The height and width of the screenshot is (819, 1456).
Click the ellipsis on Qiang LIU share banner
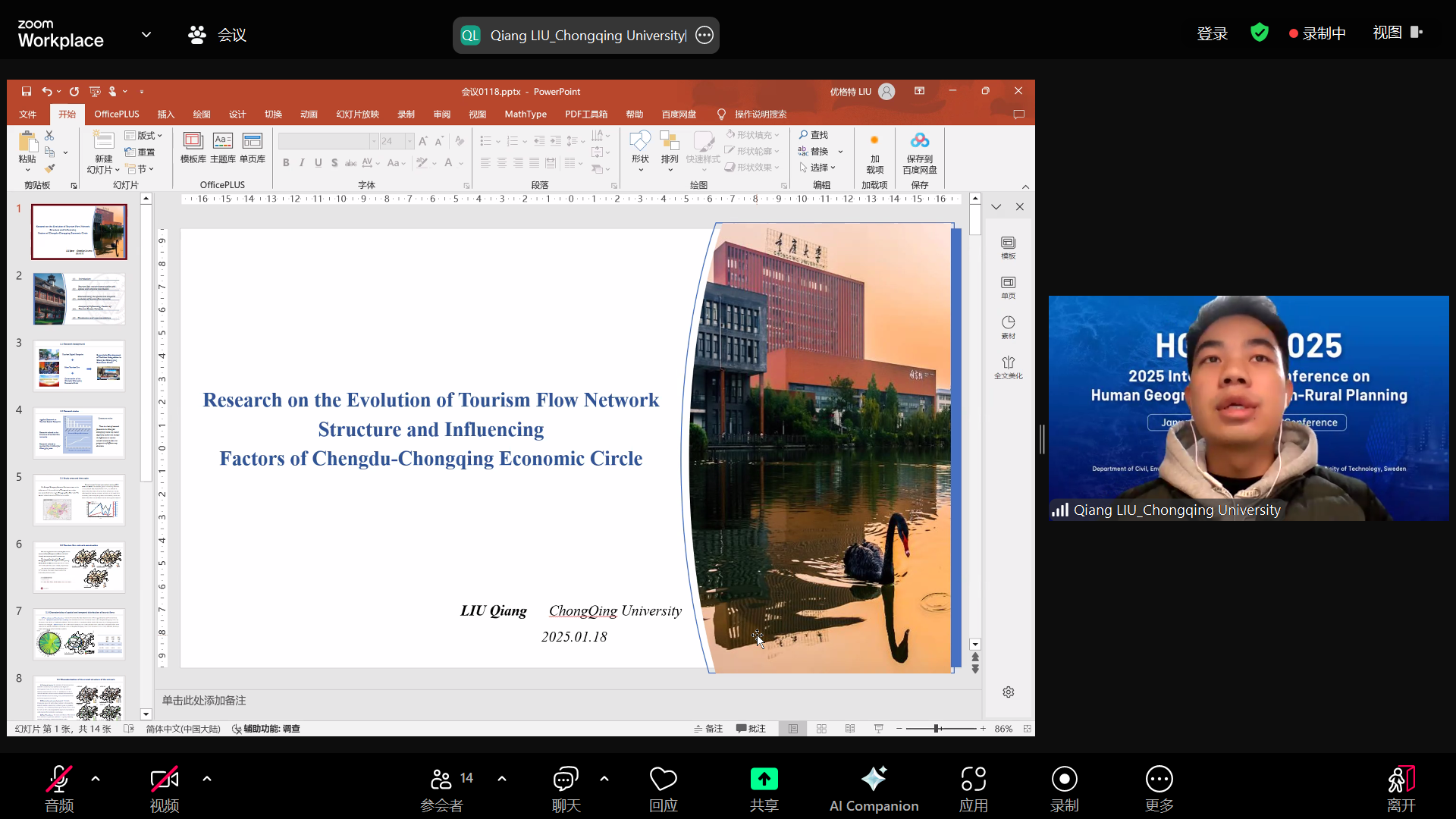pyautogui.click(x=704, y=35)
